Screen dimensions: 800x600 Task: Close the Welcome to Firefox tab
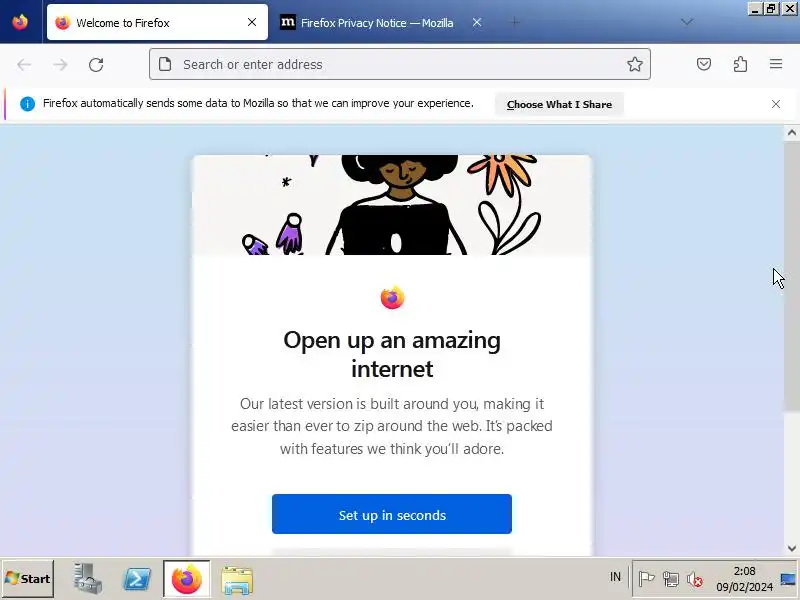pos(252,22)
